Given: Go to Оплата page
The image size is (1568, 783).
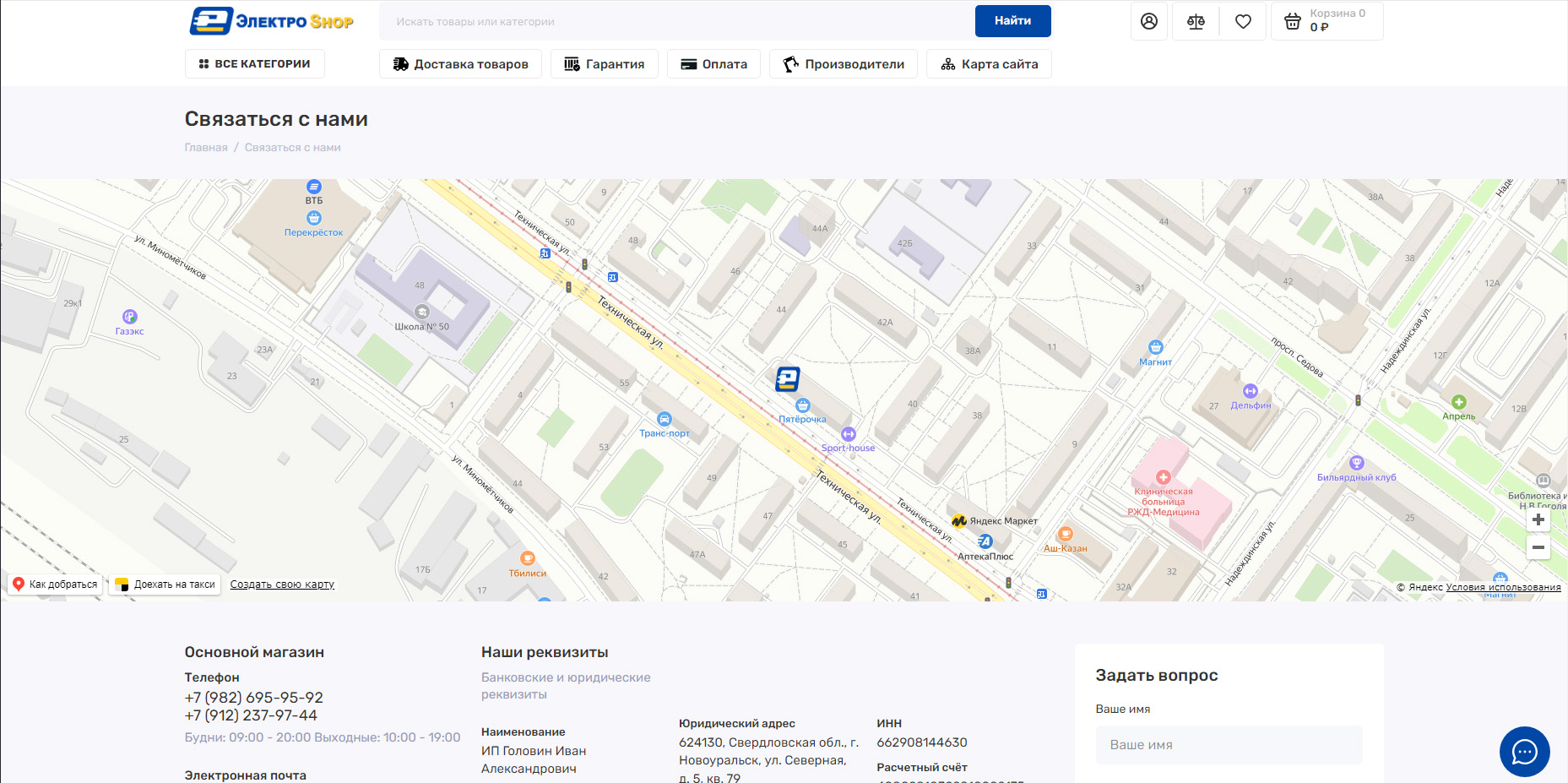Looking at the screenshot, I should (x=713, y=64).
